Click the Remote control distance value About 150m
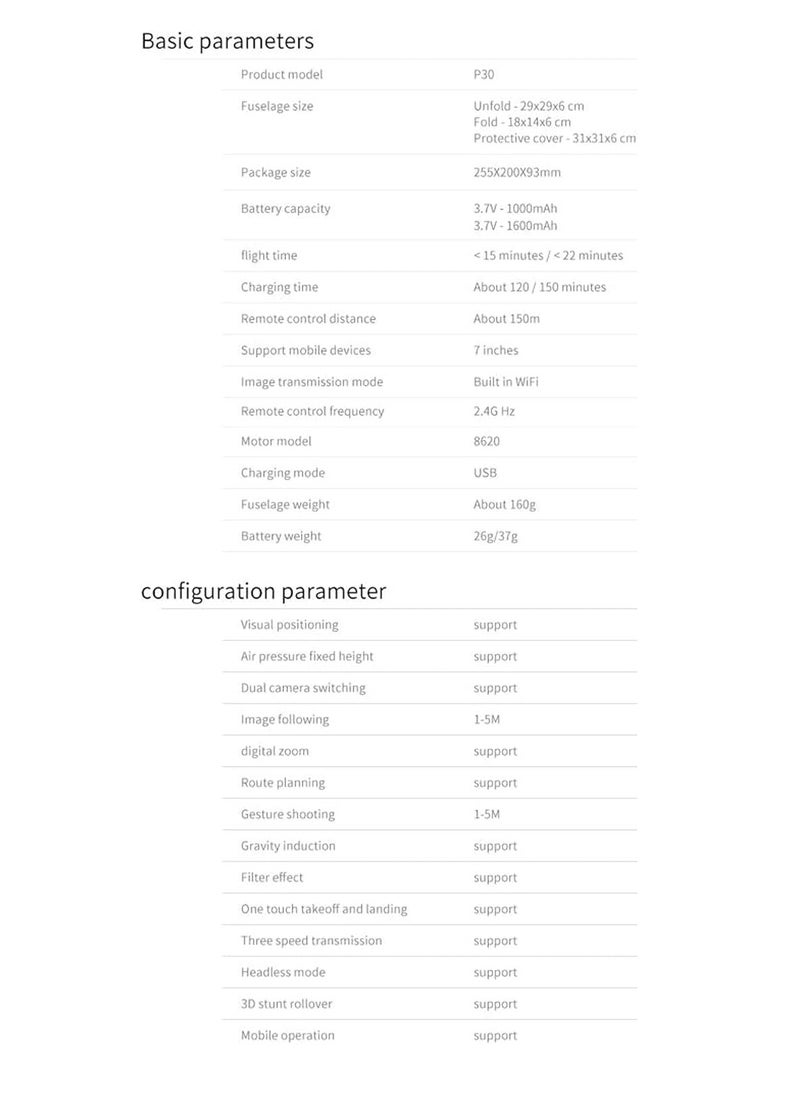Image resolution: width=800 pixels, height=1096 pixels. [507, 319]
